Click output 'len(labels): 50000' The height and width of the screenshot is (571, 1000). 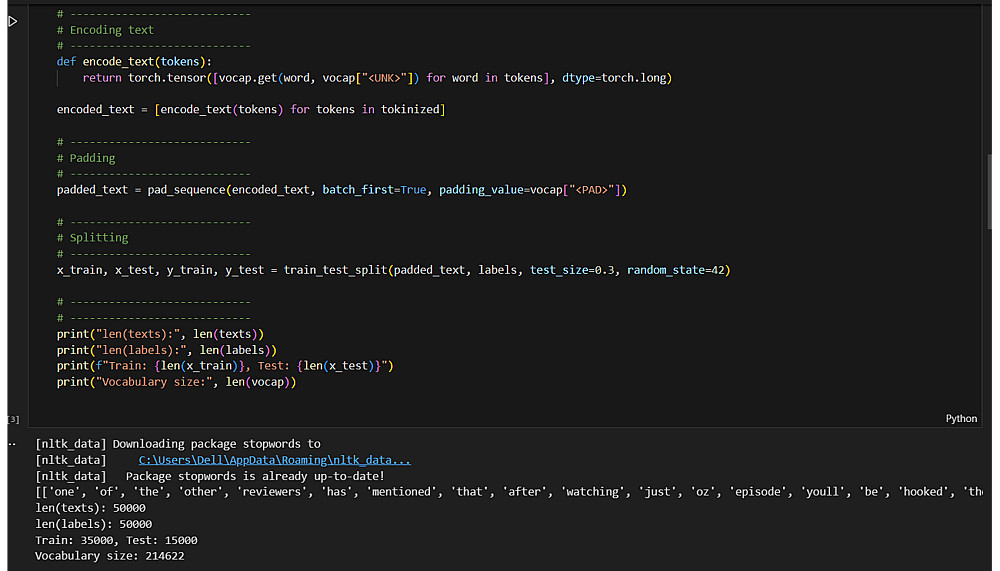(x=94, y=524)
